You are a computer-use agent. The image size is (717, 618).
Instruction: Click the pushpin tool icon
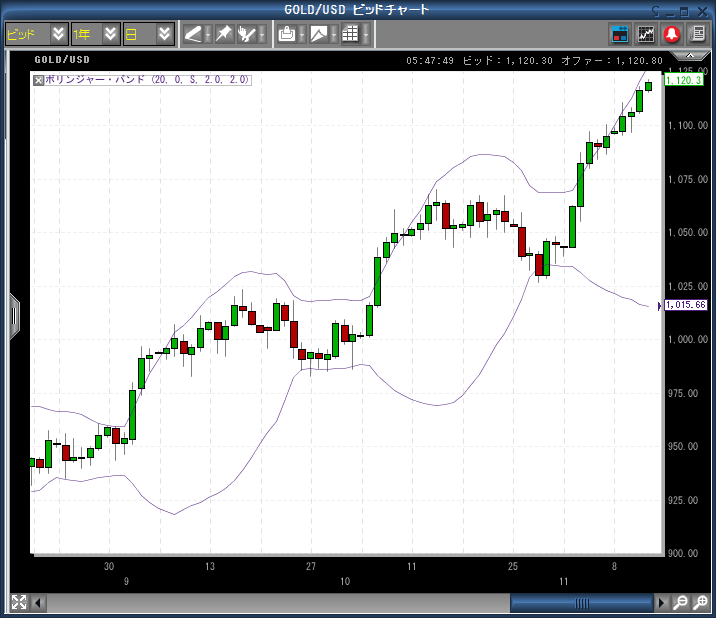[x=223, y=34]
